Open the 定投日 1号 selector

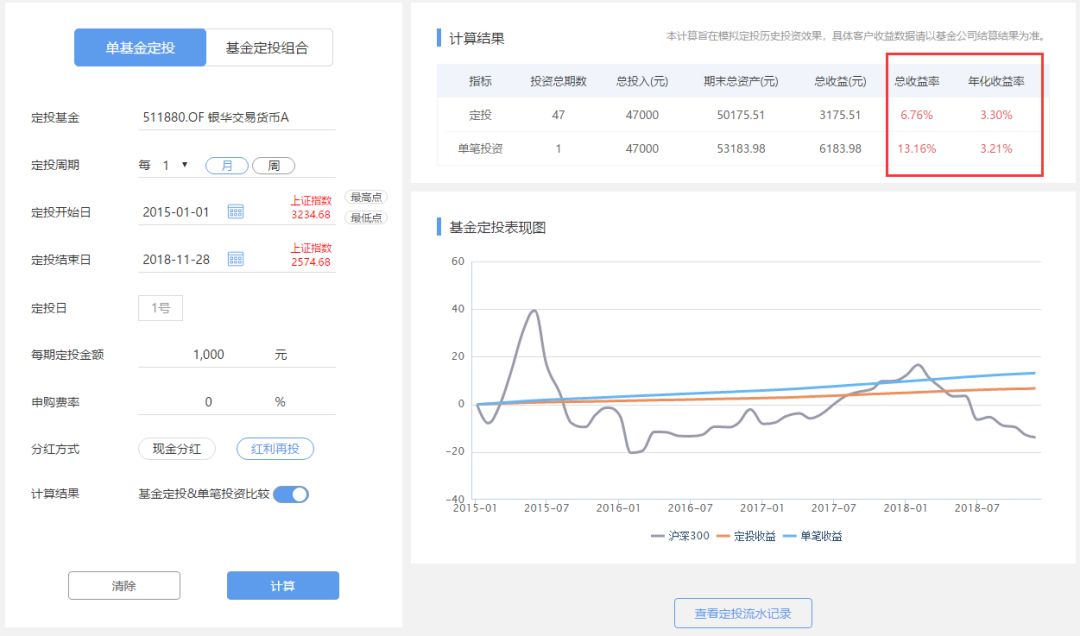pyautogui.click(x=160, y=308)
